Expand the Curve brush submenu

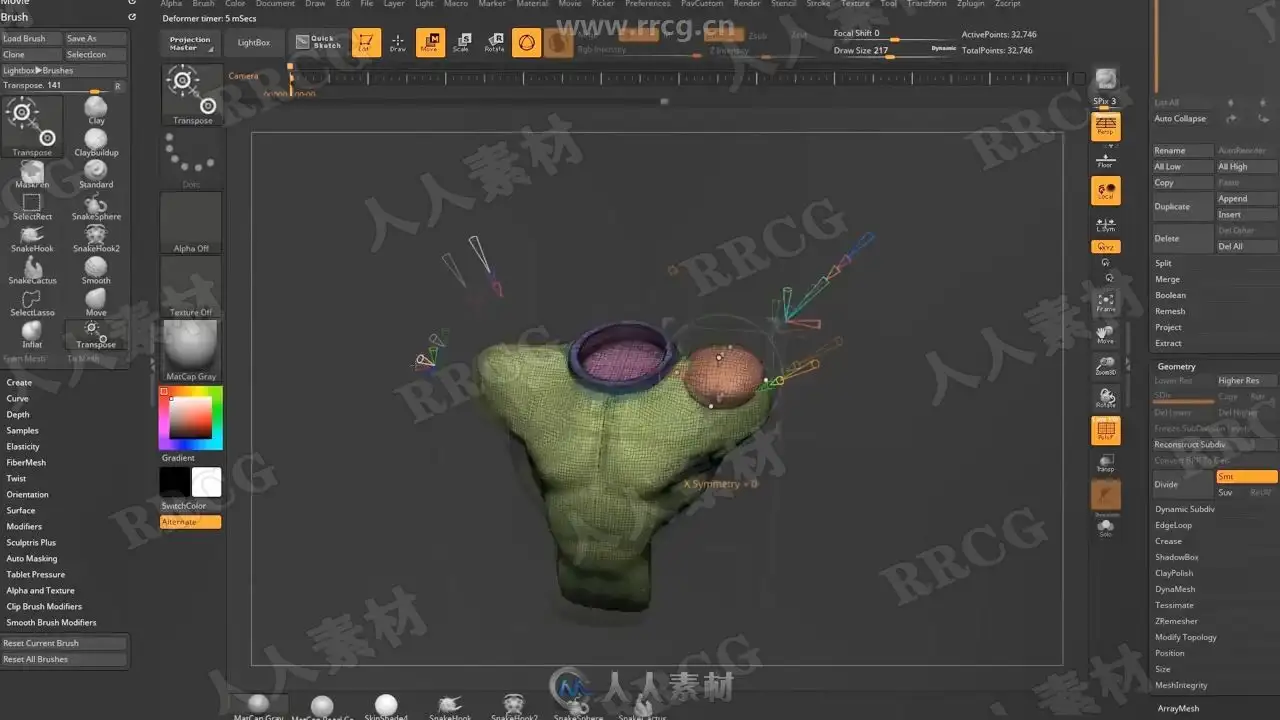coord(18,398)
